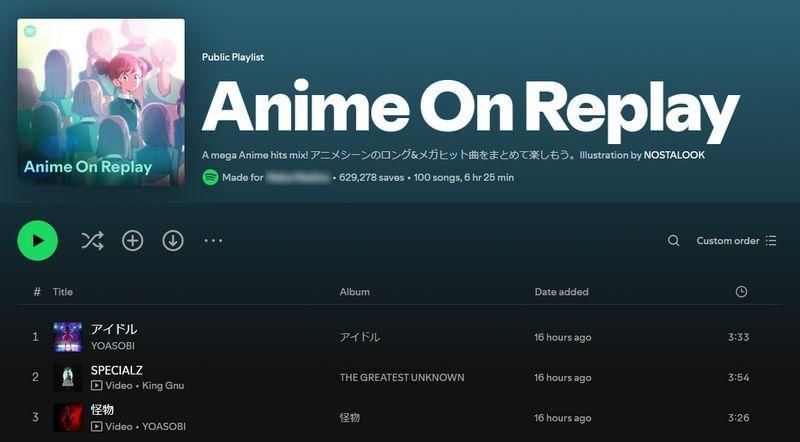Viewport: 800px width, 442px height.
Task: Click the Spotify logo beside Made for
Action: (210, 177)
